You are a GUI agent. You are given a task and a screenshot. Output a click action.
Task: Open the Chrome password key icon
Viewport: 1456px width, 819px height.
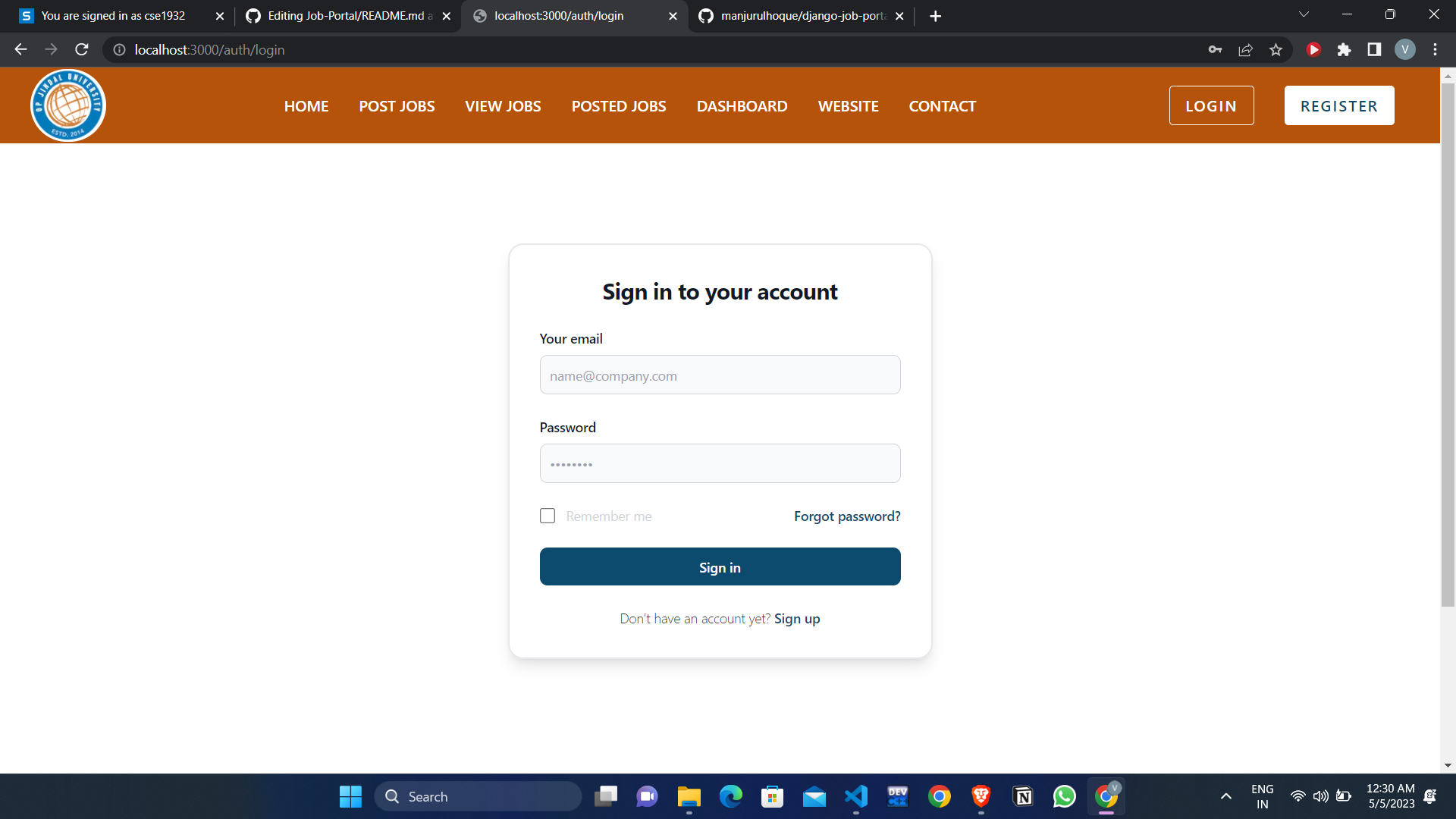(x=1215, y=50)
